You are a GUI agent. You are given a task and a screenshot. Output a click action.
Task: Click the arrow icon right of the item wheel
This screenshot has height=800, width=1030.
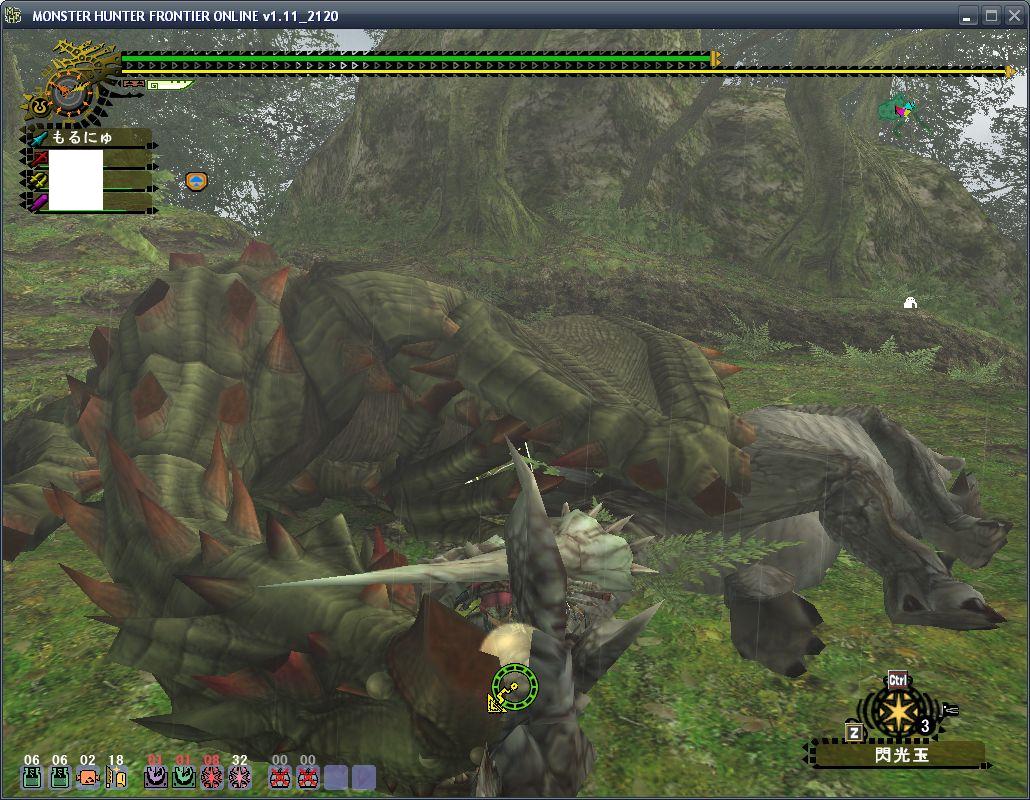pos(950,709)
